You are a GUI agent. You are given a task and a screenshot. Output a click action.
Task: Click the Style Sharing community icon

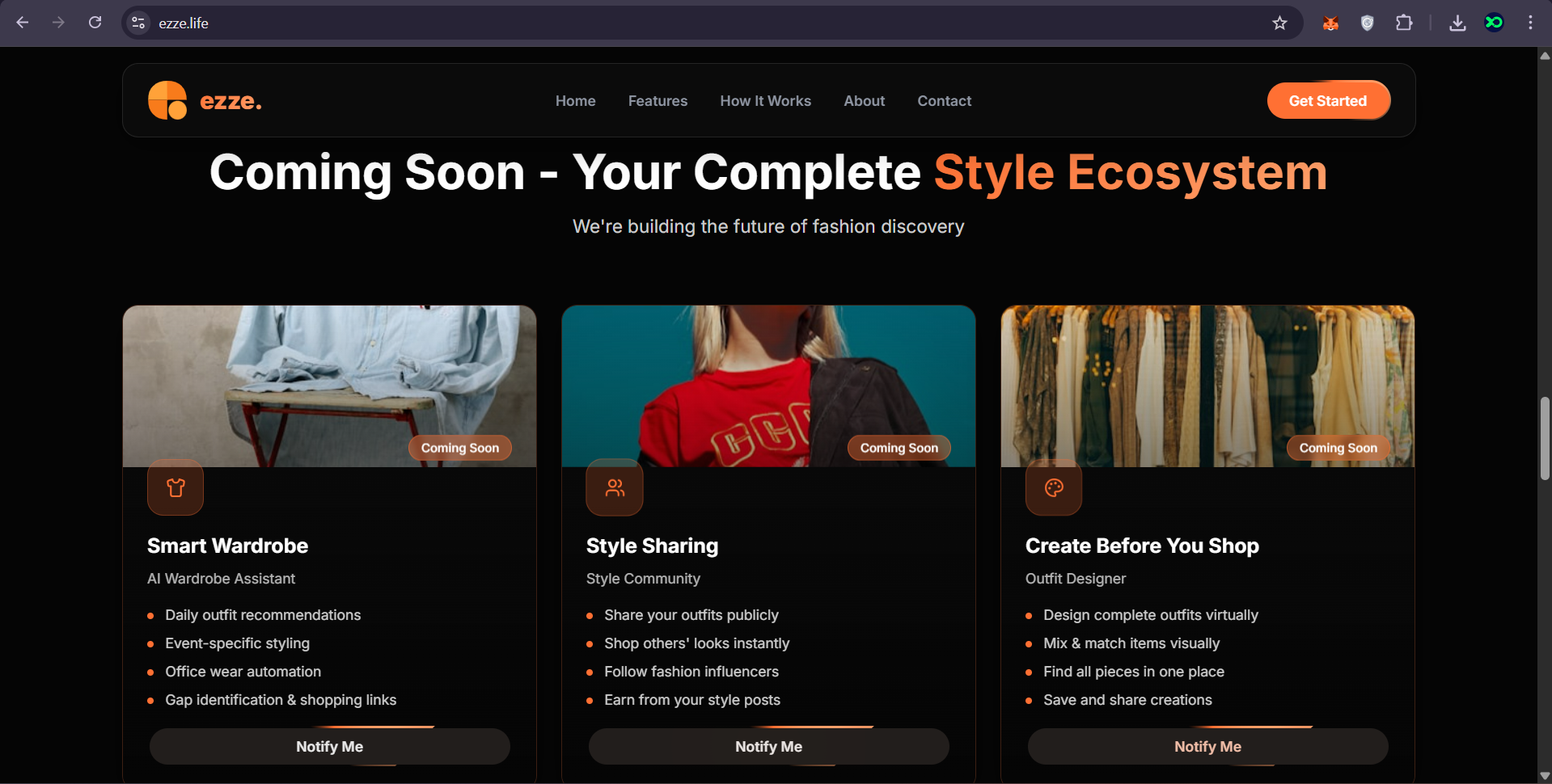[614, 487]
